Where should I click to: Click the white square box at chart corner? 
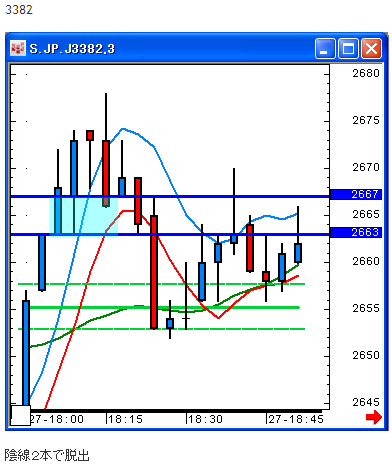(x=20, y=415)
